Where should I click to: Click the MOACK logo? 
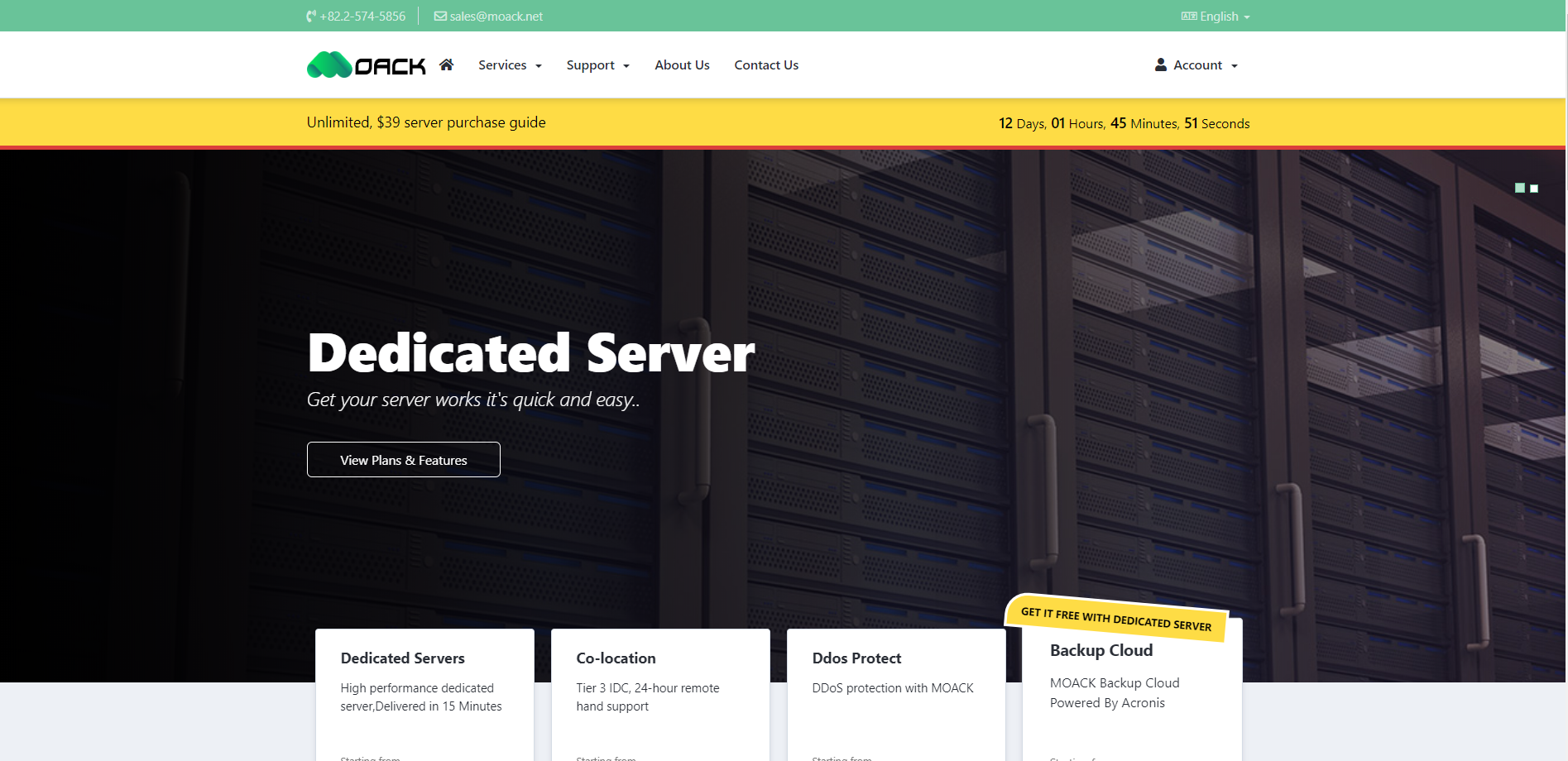point(367,65)
